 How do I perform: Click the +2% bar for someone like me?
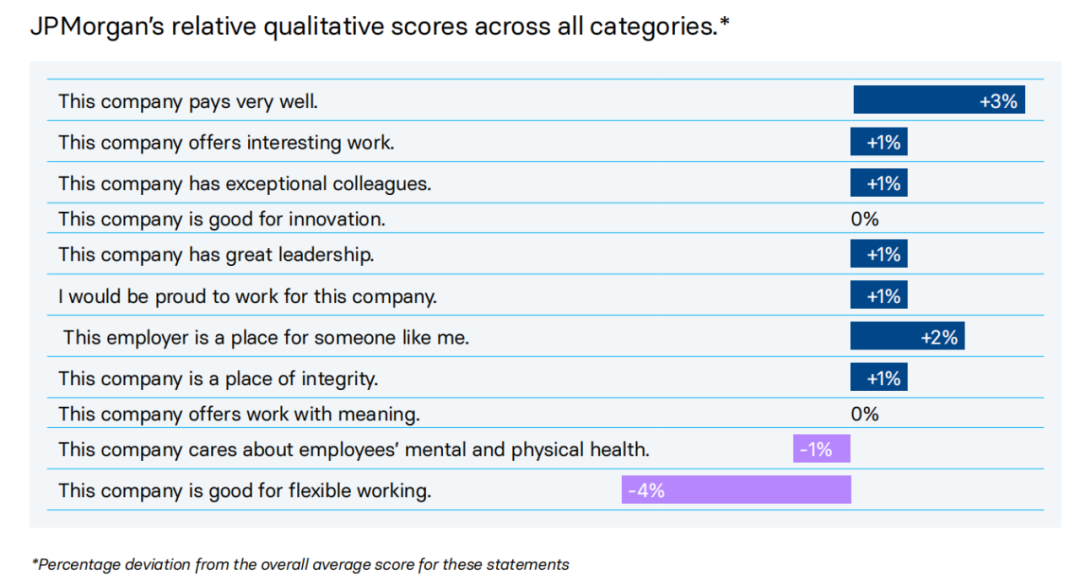click(907, 337)
